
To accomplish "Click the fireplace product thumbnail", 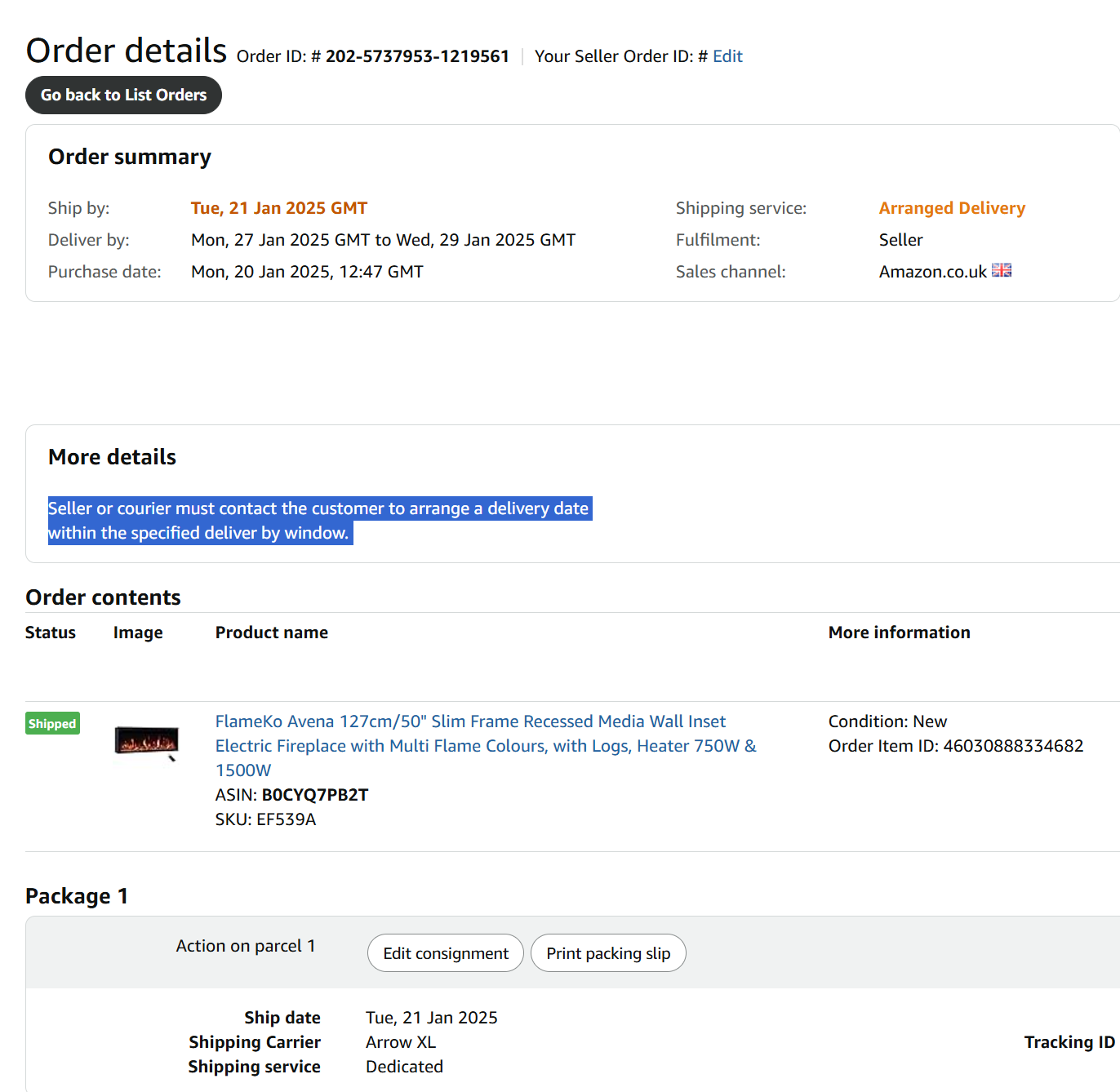I will point(146,742).
